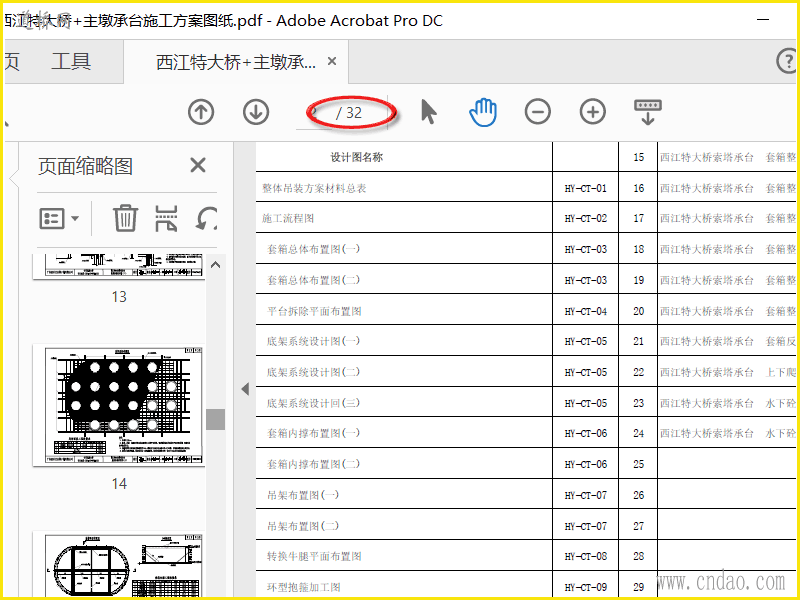Click the 设计图名称 column header
The width and height of the screenshot is (800, 600).
point(357,157)
